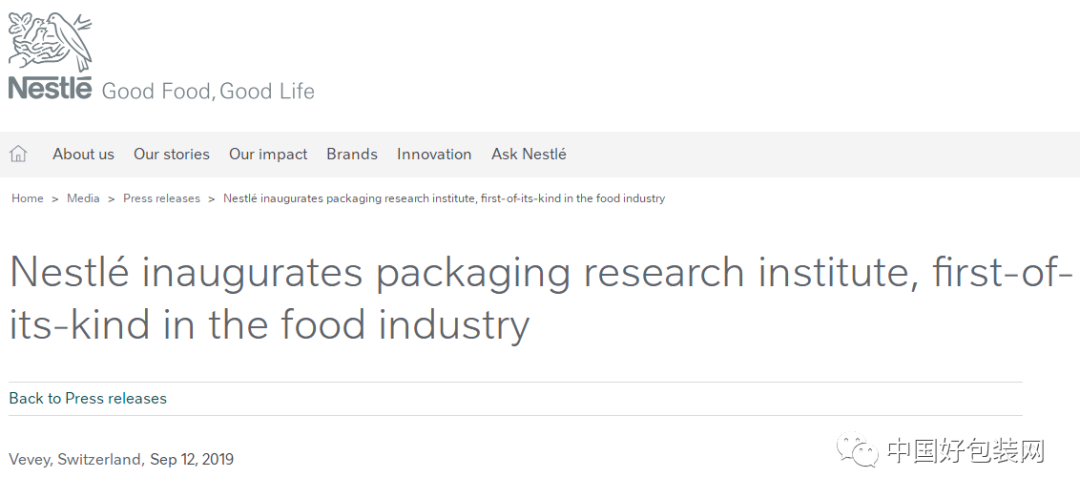This screenshot has height=498, width=1080.
Task: Select Ask Nestlé in the navigation
Action: point(529,154)
